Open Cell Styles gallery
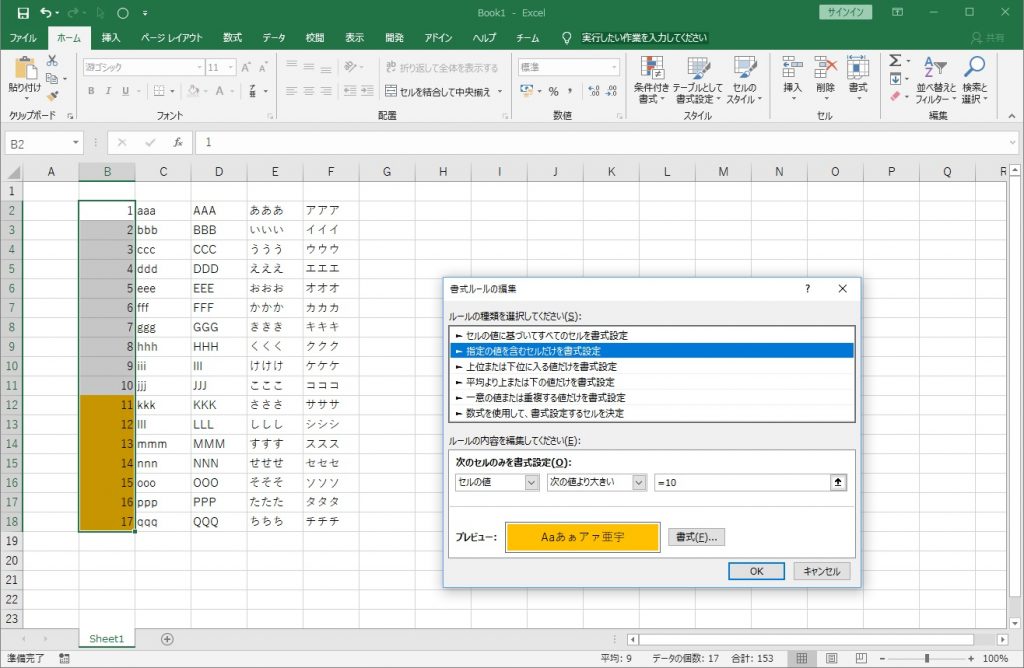 [744, 80]
